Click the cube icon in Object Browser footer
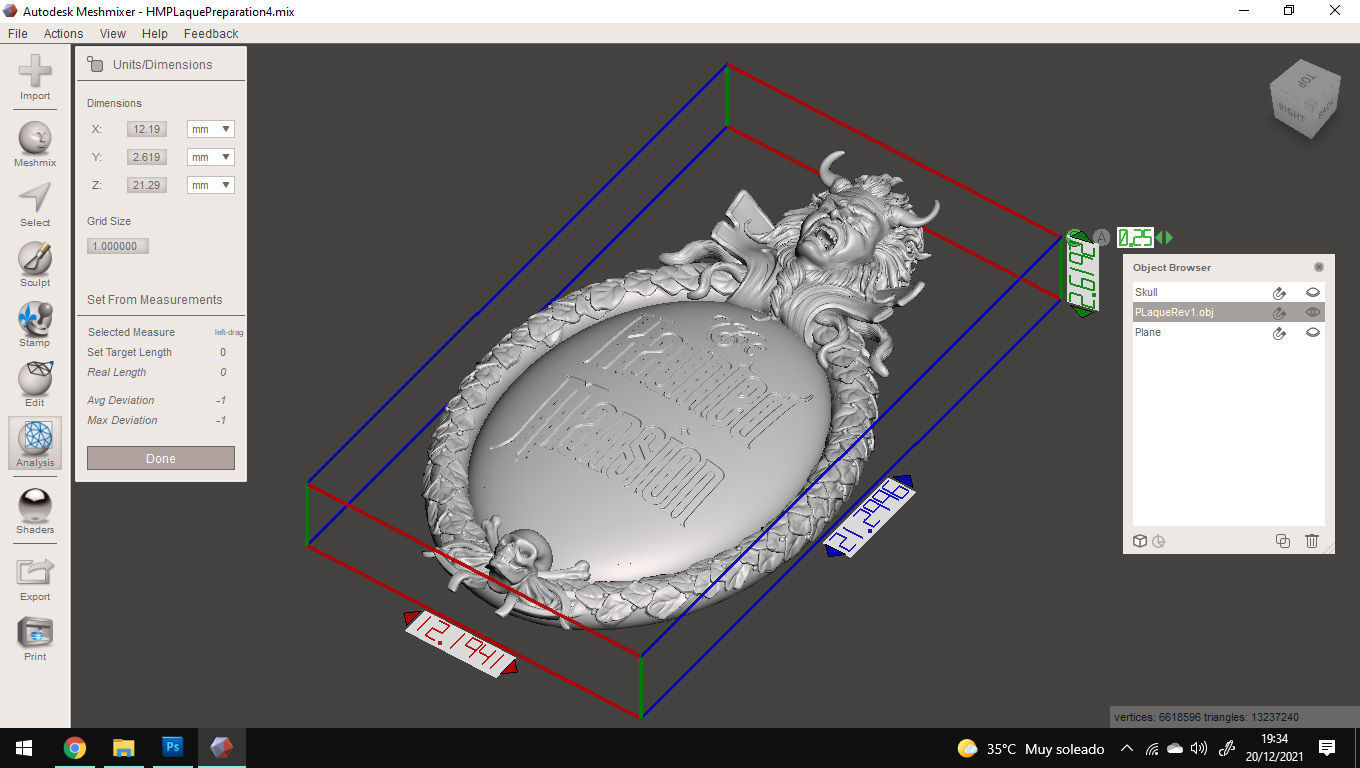The width and height of the screenshot is (1360, 768). click(x=1140, y=541)
